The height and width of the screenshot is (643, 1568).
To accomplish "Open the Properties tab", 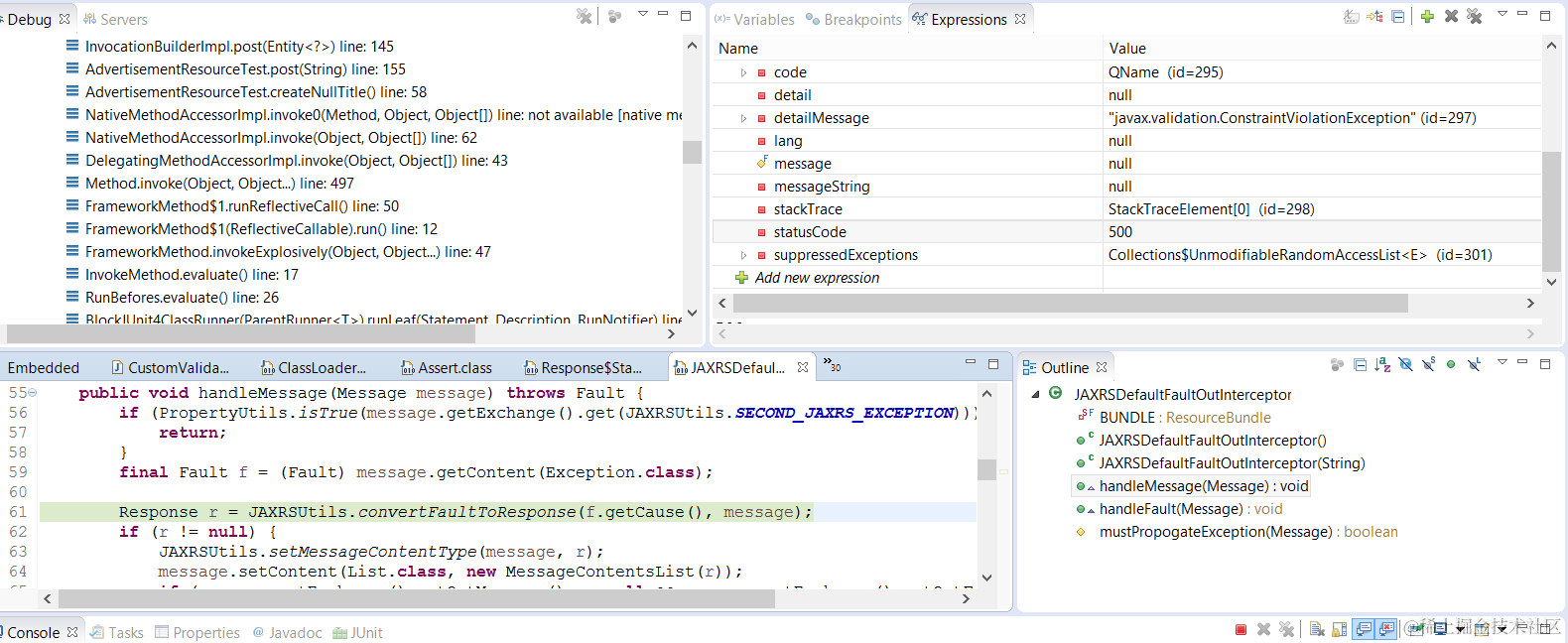I will tap(197, 632).
